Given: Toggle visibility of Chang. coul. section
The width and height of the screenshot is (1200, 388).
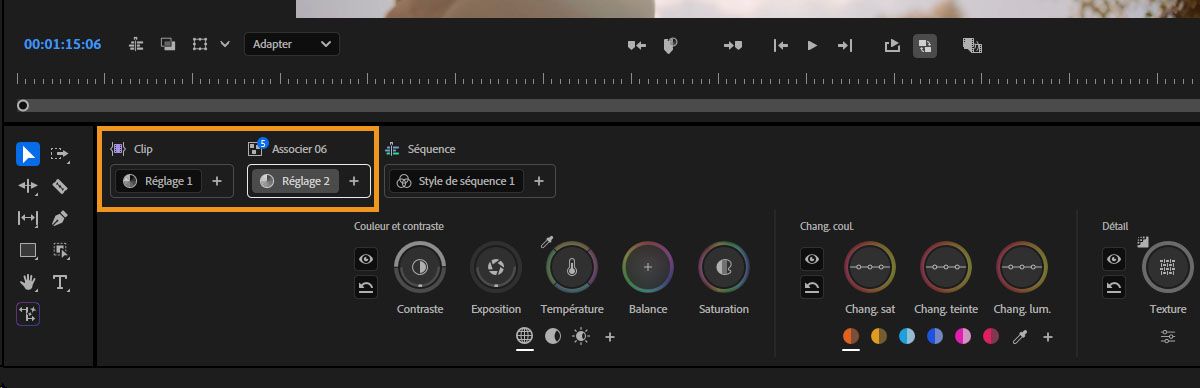Looking at the screenshot, I should coord(813,259).
